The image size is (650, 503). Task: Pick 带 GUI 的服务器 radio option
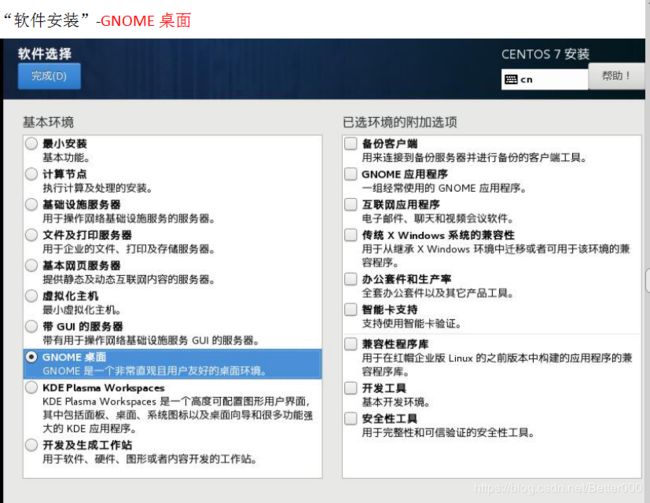point(32,326)
